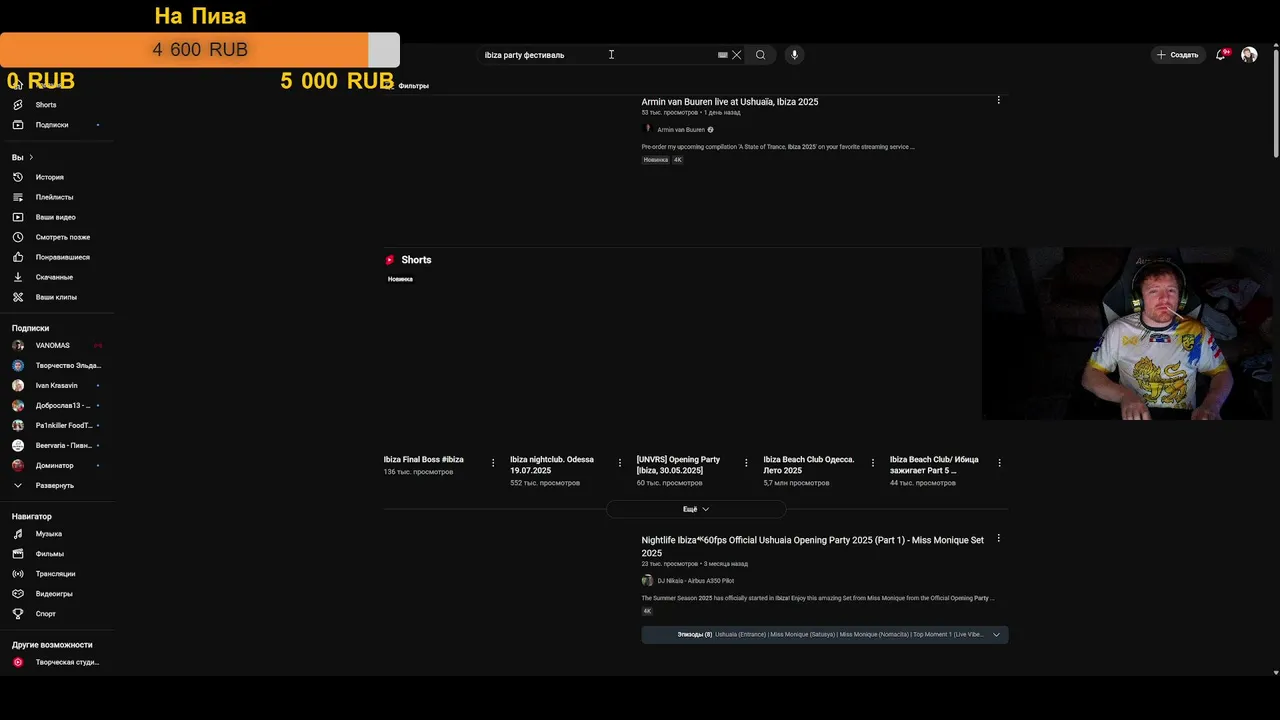Open Творчество Эльда... channel subscription
Viewport: 1280px width, 720px height.
point(56,365)
